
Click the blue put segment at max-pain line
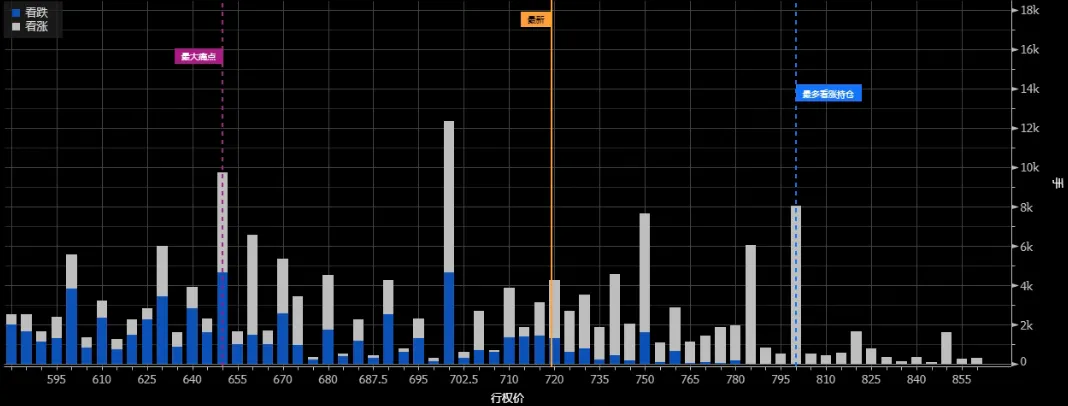pyautogui.click(x=223, y=318)
